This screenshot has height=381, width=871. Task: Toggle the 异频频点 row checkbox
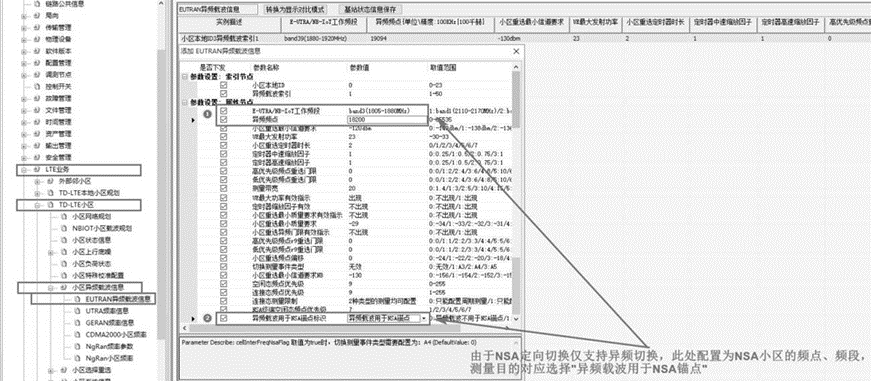(224, 119)
